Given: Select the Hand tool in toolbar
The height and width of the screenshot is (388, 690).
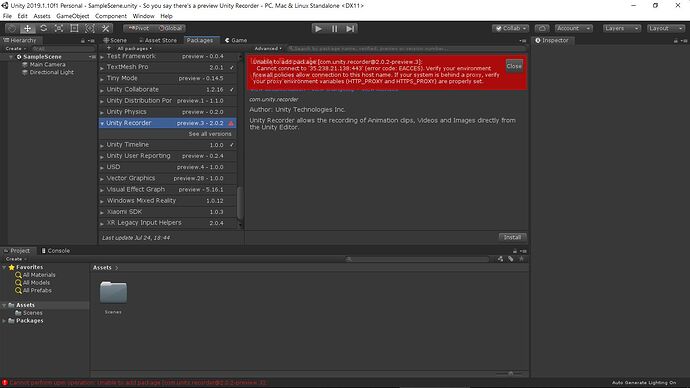Looking at the screenshot, I should (12, 28).
